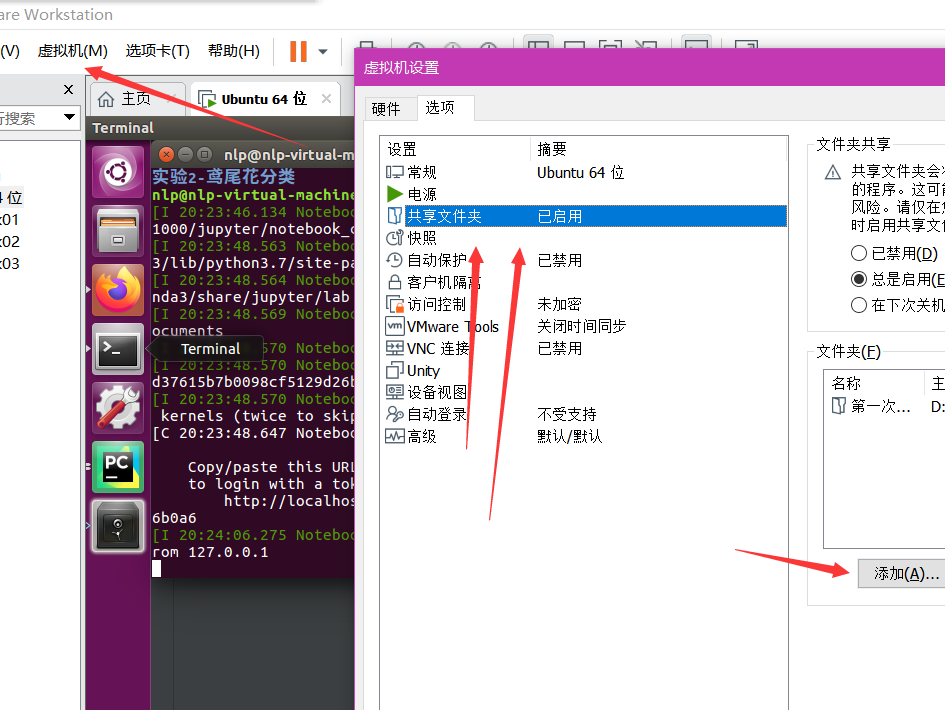Image resolution: width=945 pixels, height=710 pixels.
Task: Open the 虚拟机(M) menu
Action: 72,51
